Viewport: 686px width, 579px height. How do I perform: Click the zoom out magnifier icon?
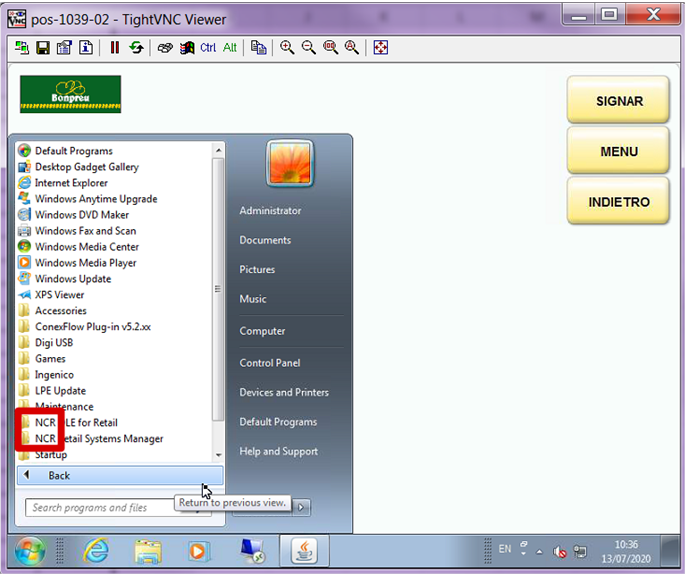[308, 48]
